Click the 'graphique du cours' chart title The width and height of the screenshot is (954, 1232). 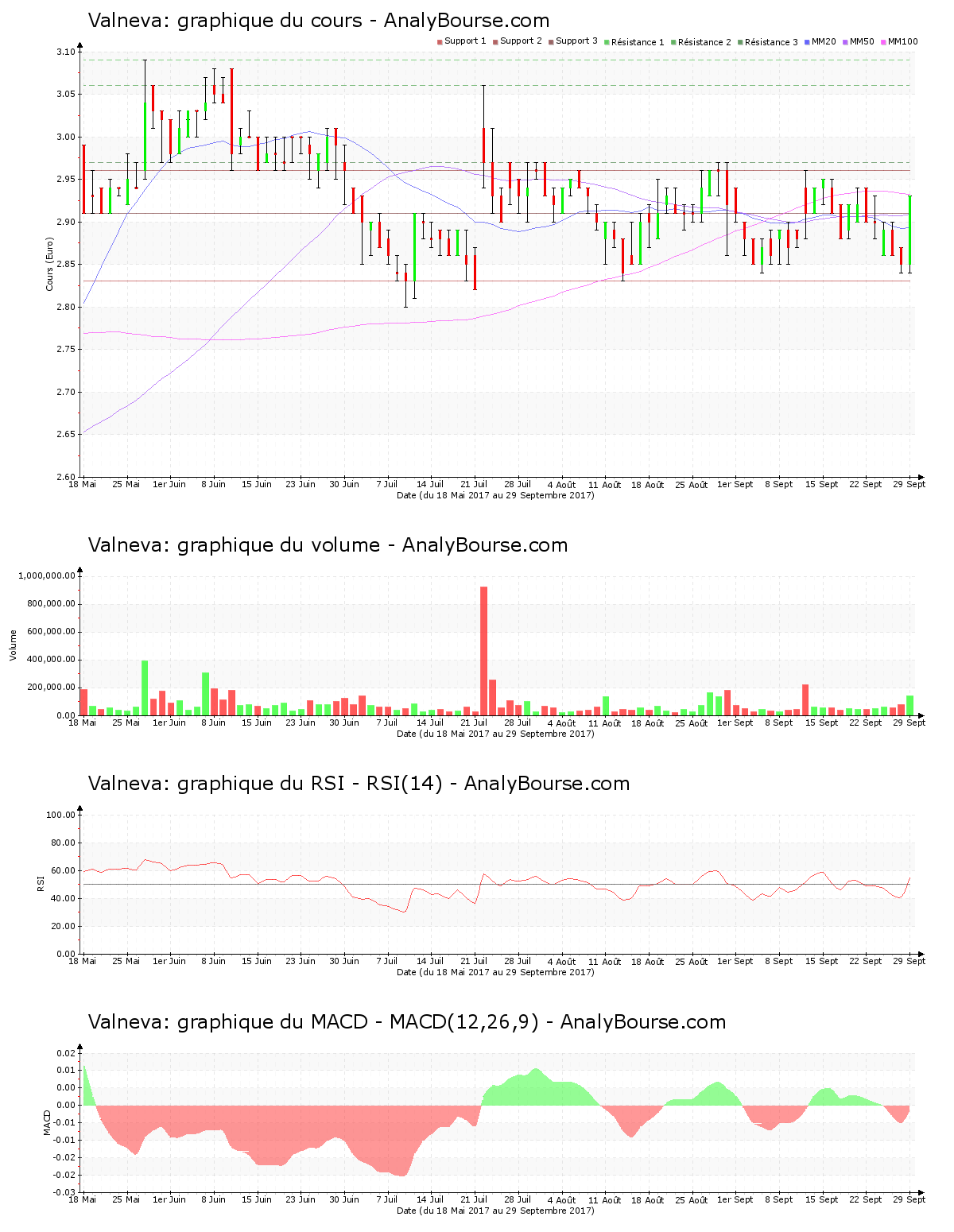pyautogui.click(x=318, y=21)
